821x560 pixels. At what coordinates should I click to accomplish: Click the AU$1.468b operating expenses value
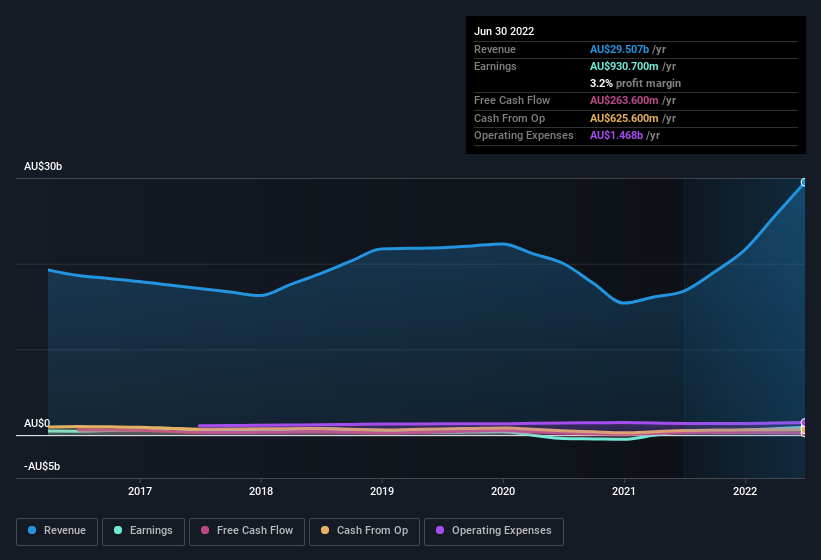coord(616,136)
